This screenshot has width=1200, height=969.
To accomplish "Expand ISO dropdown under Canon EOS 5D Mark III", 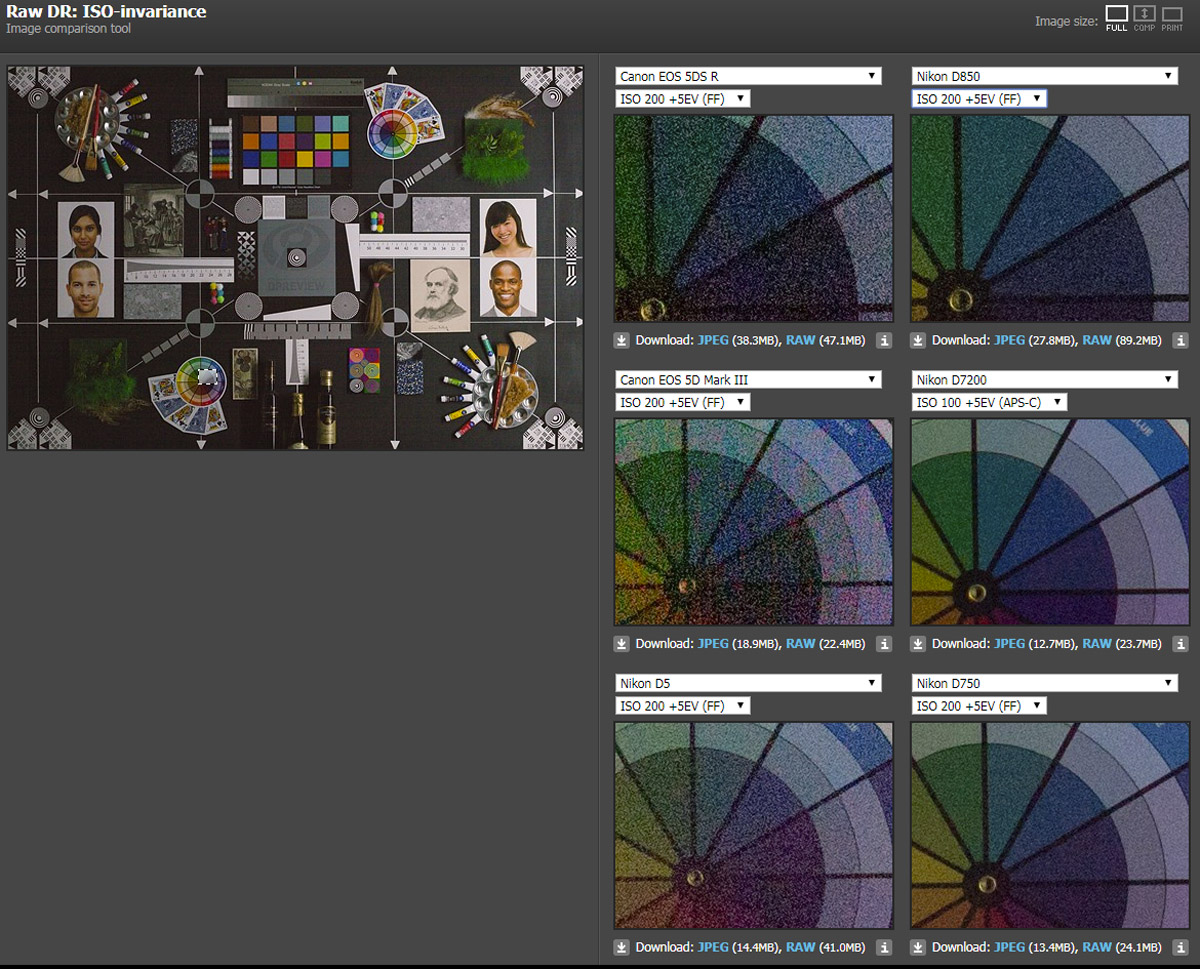I will click(682, 402).
